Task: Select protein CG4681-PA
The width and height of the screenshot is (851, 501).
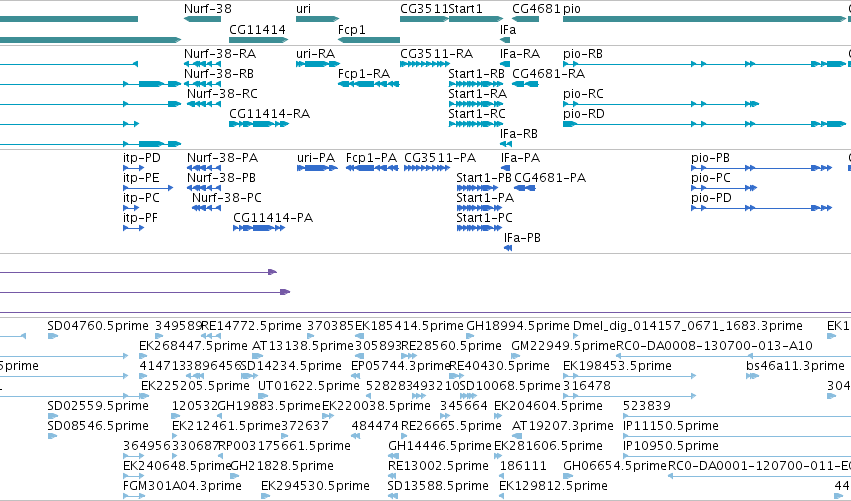Action: 550,178
